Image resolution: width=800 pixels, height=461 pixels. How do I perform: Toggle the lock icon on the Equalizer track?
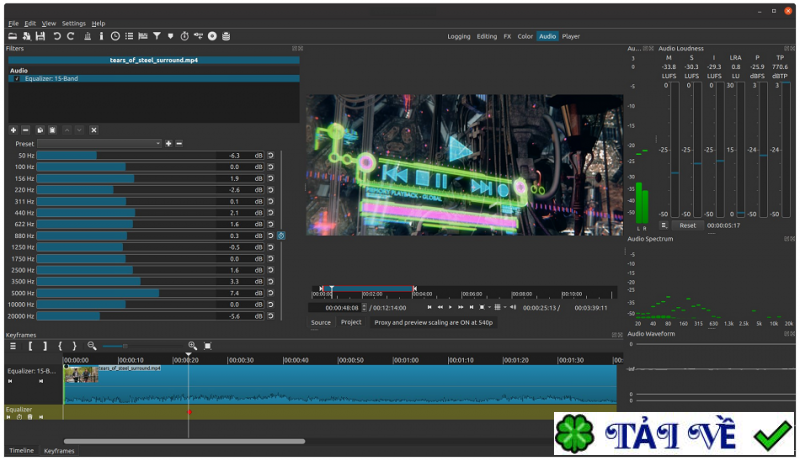pos(30,417)
